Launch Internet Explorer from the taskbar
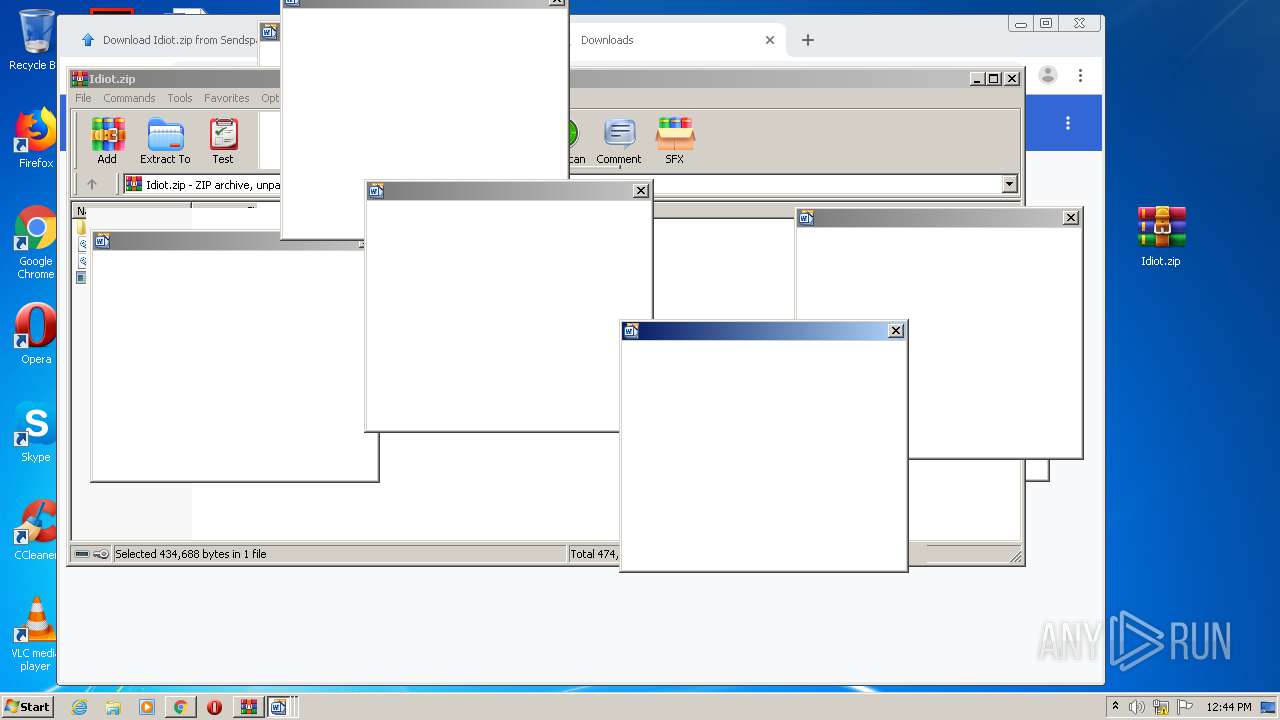Viewport: 1280px width, 720px height. point(79,707)
